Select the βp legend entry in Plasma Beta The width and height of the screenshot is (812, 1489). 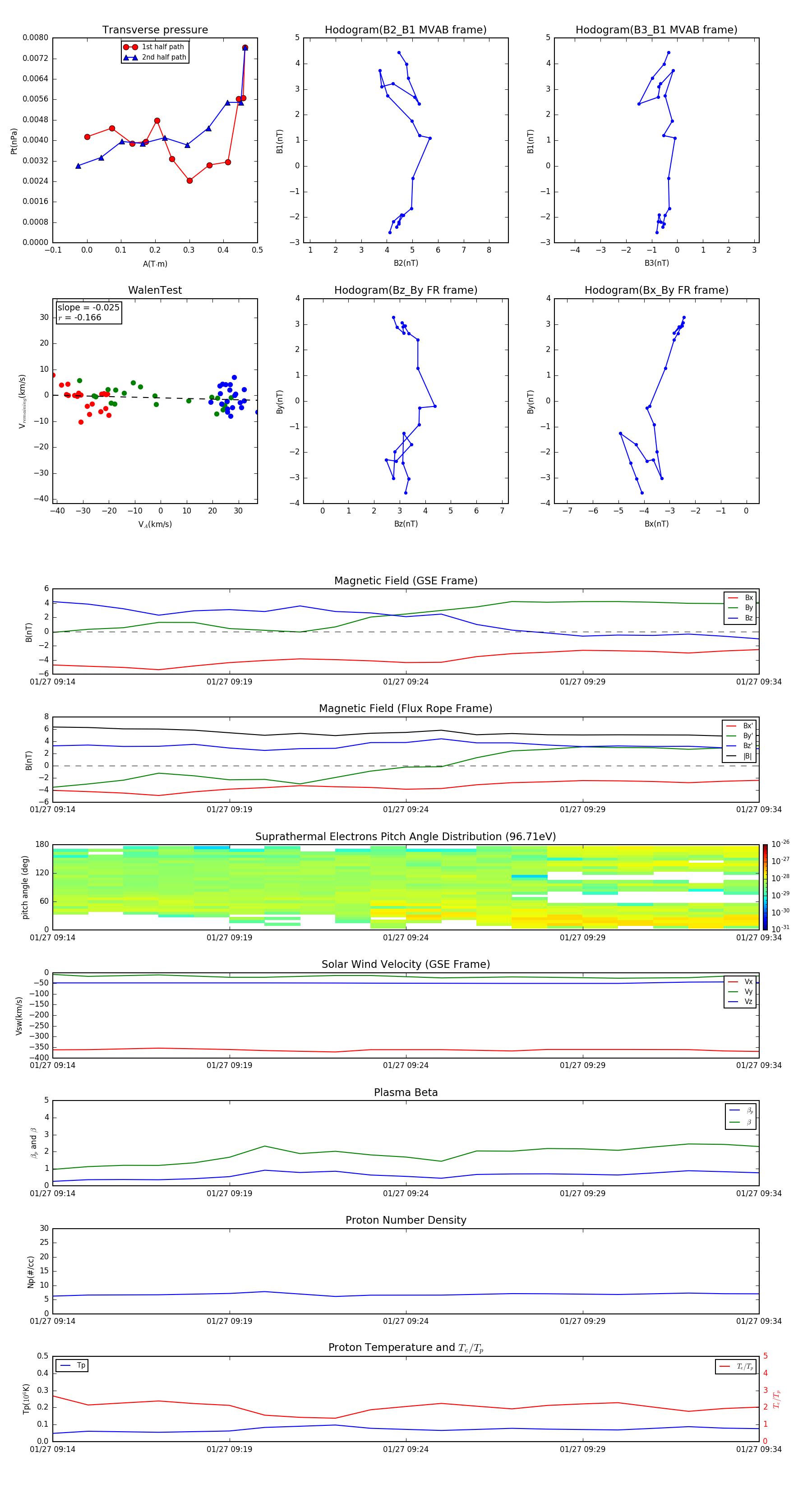741,1110
